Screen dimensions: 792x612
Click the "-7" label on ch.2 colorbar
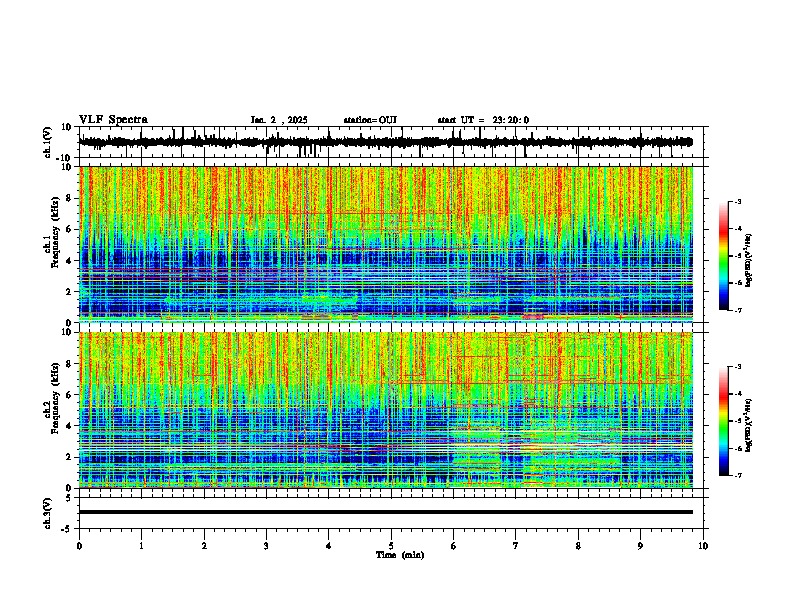pos(737,475)
